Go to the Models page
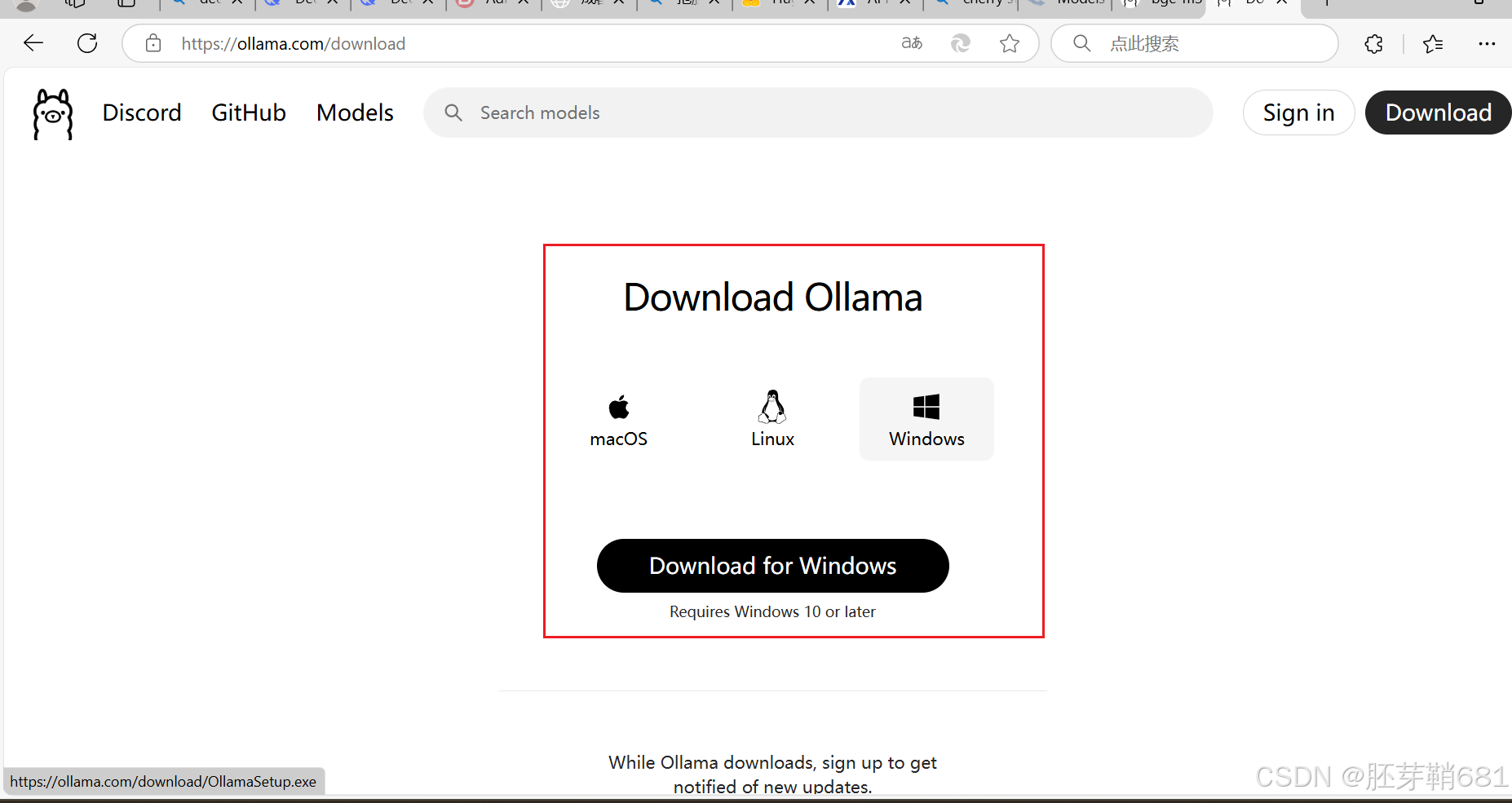Screen dimensions: 1512x803 pyautogui.click(x=355, y=113)
